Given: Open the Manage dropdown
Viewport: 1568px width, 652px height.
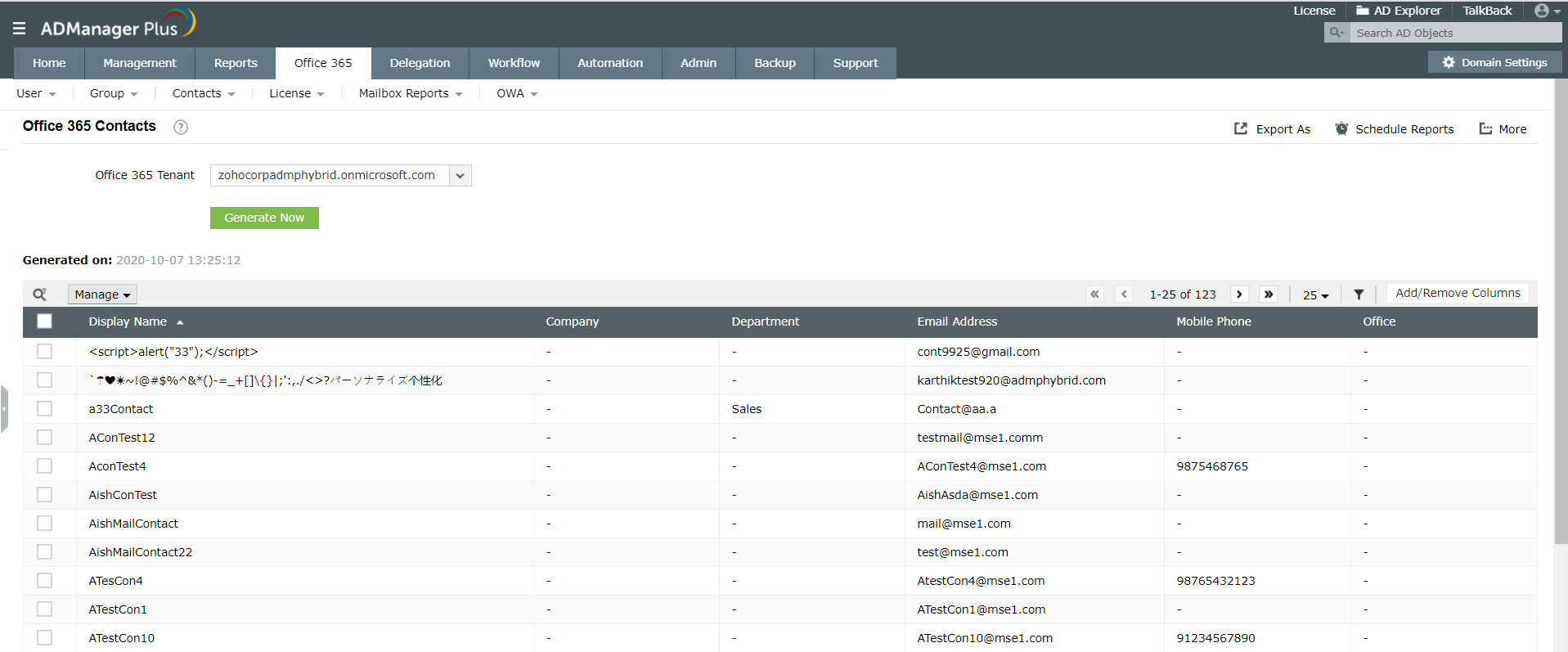Looking at the screenshot, I should [102, 295].
